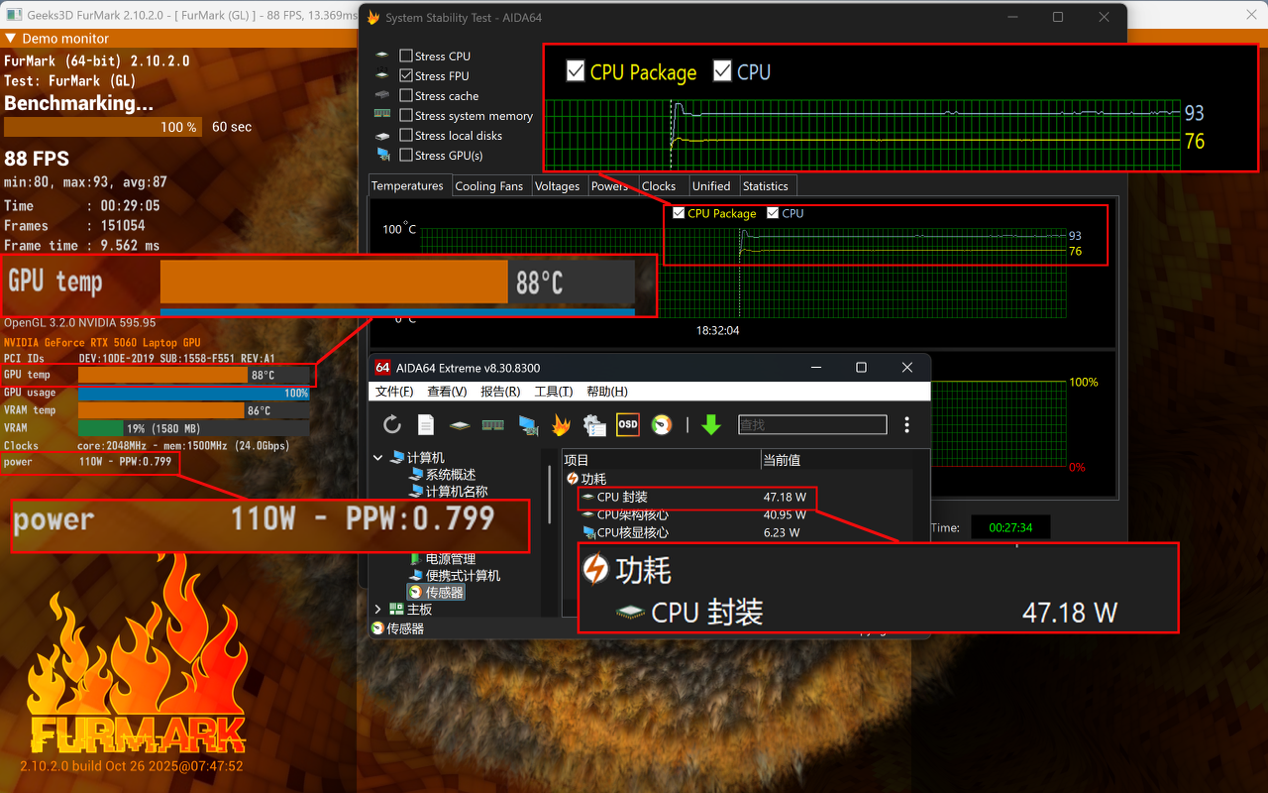Open the 查看(V) menu
1268x793 pixels.
447,391
